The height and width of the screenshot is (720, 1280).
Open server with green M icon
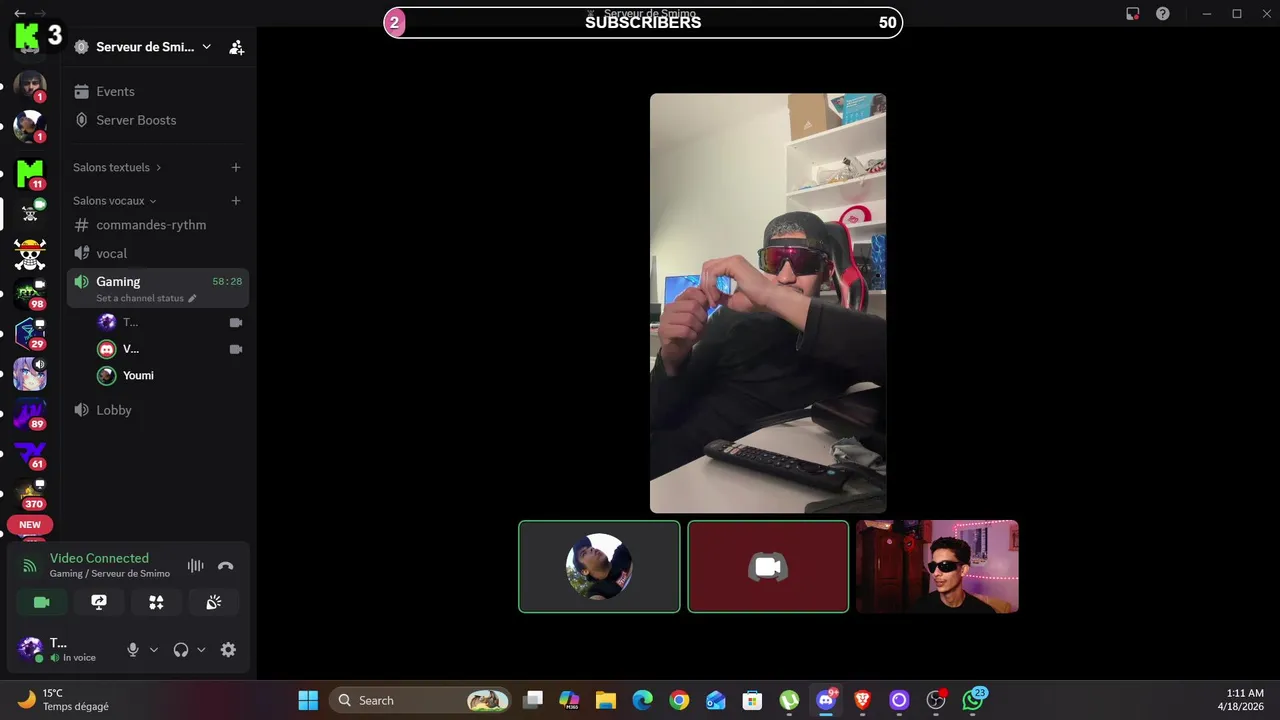pyautogui.click(x=30, y=172)
